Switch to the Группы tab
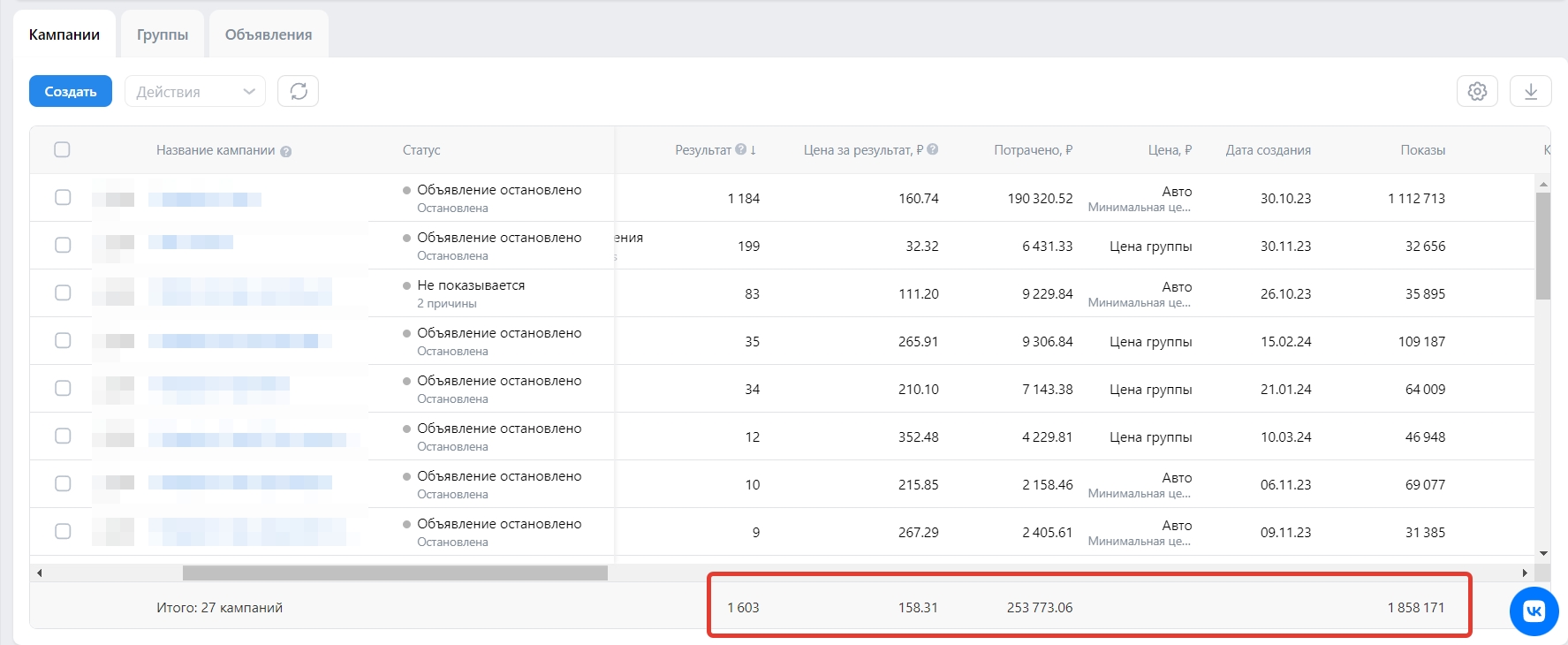 [163, 34]
